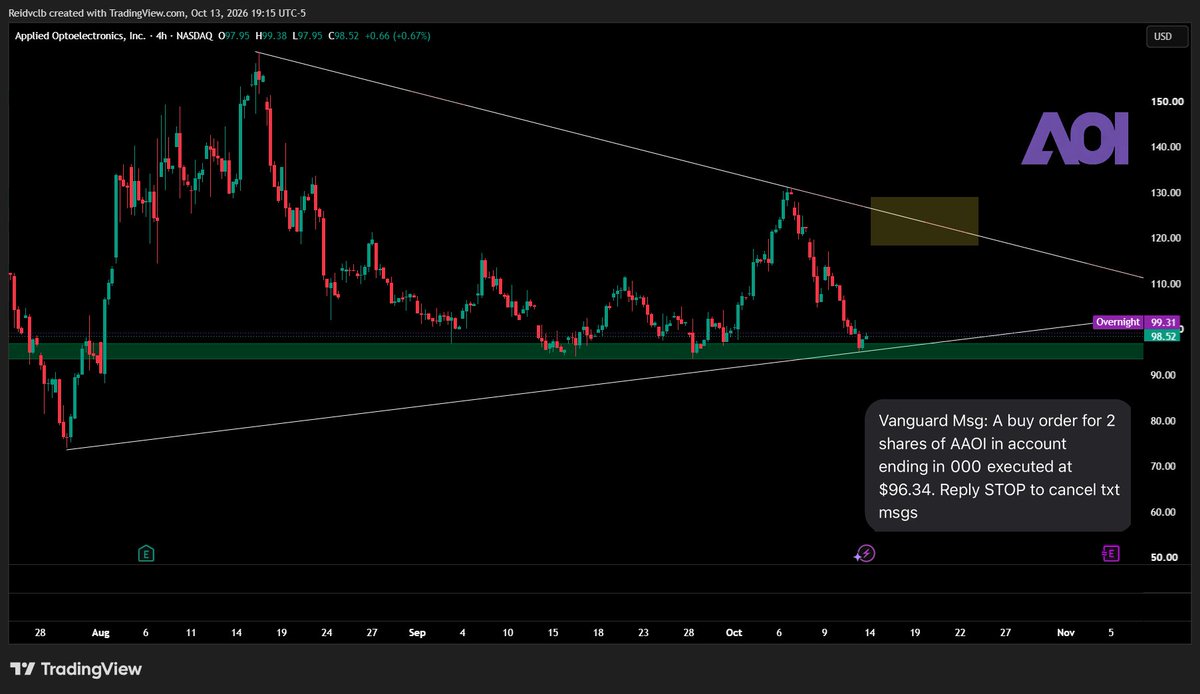1200x694 pixels.
Task: Click the 22 date label on time axis
Action: coord(961,633)
